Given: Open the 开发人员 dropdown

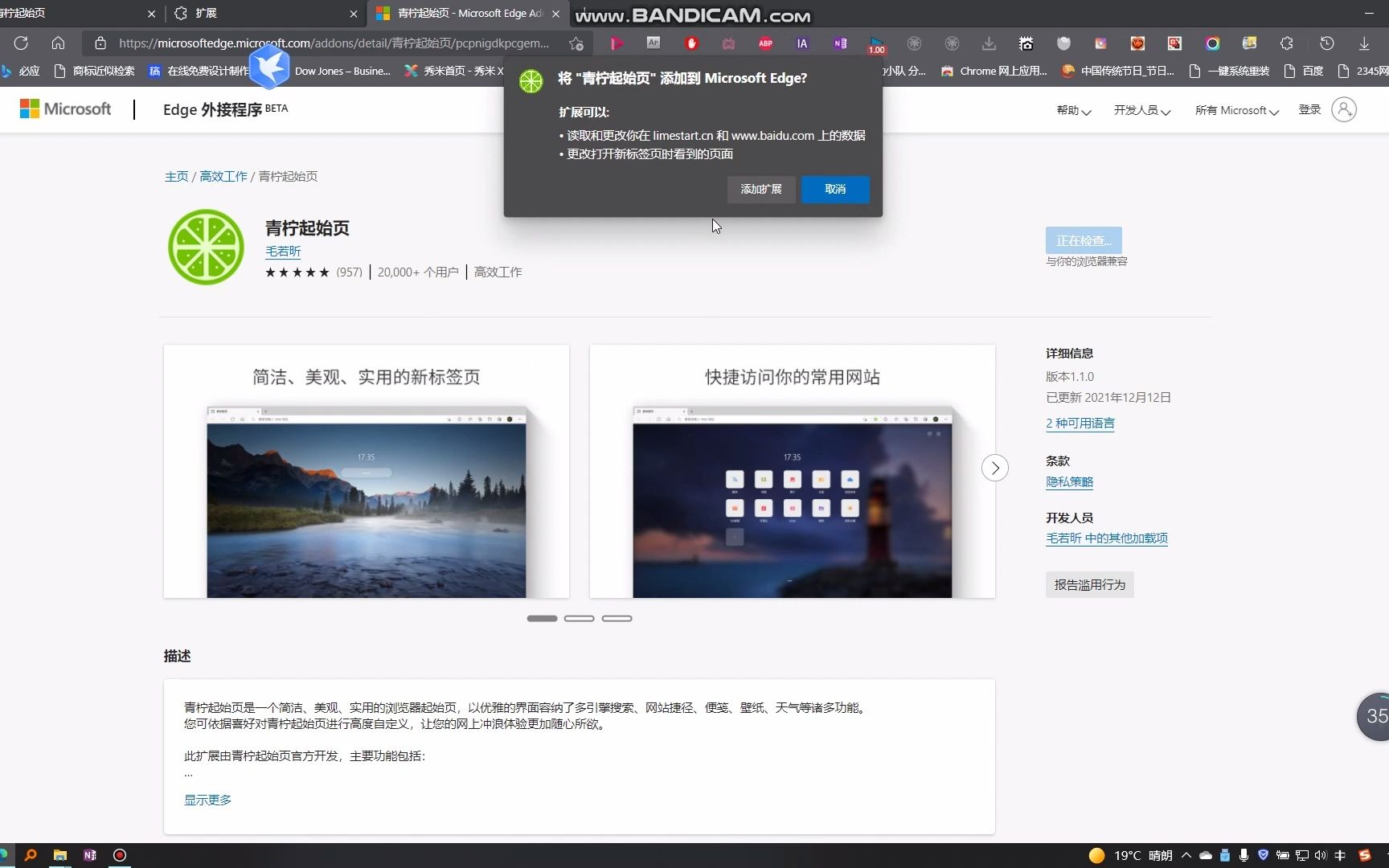Looking at the screenshot, I should coord(1141,110).
